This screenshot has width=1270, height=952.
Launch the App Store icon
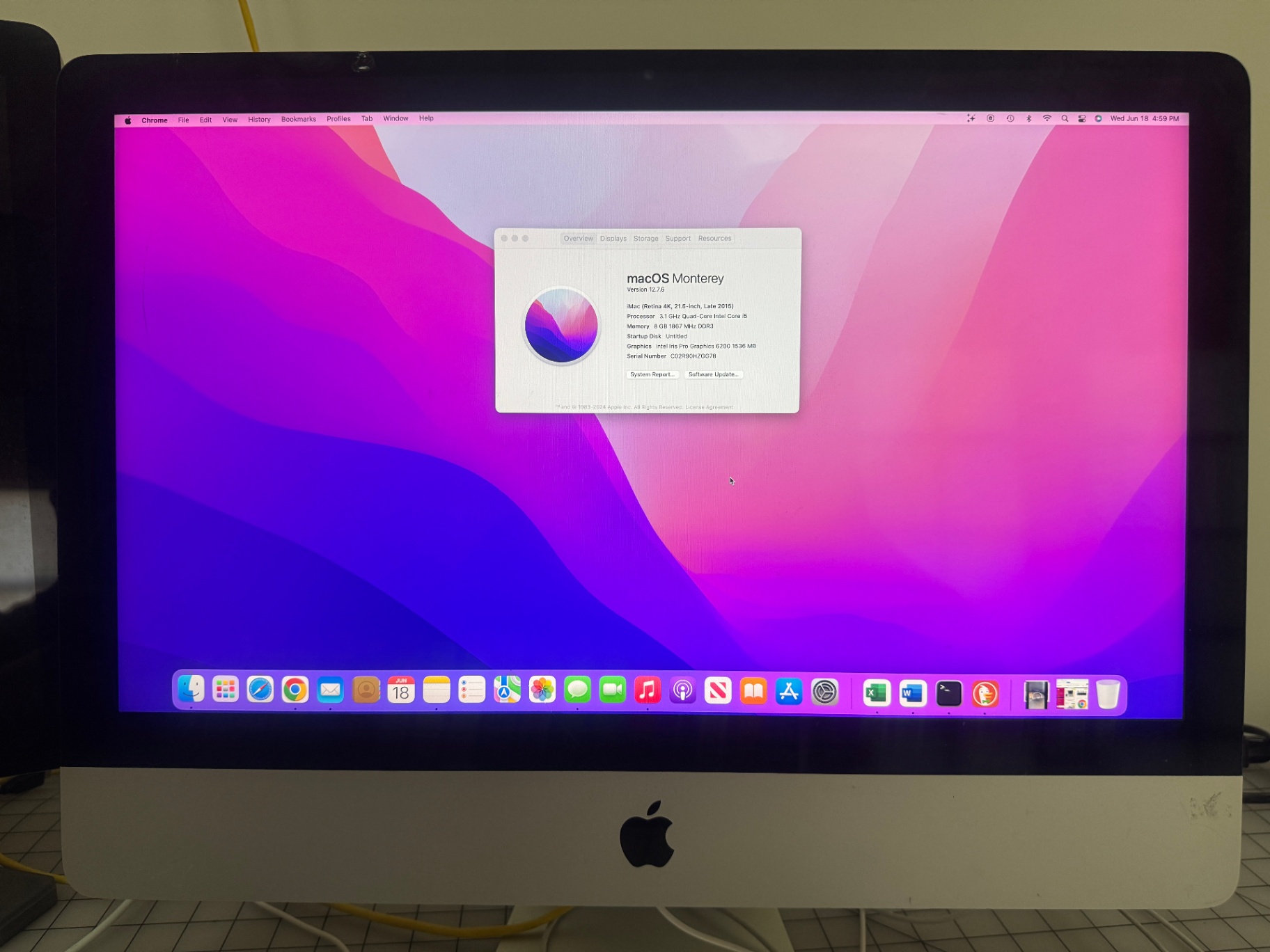tap(788, 692)
